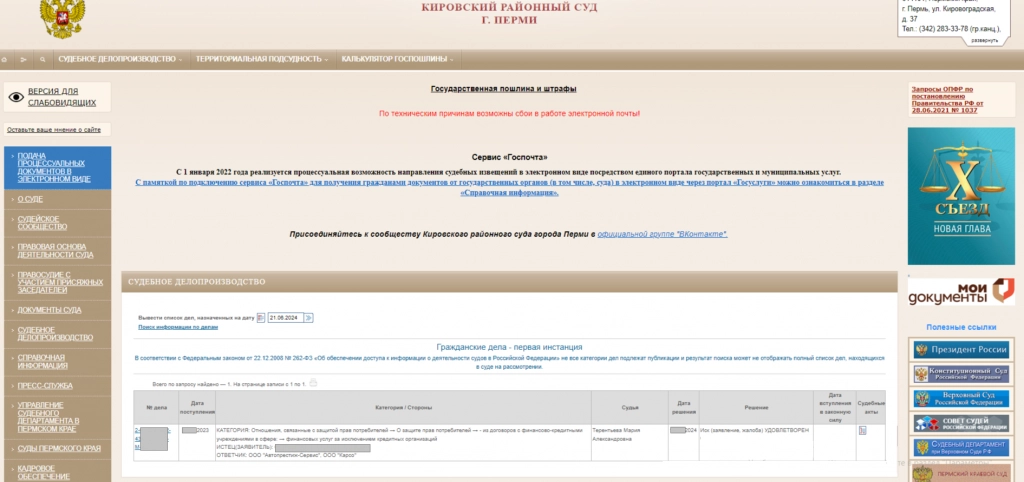The image size is (1024, 482).
Task: Click the 'Дата поступления' column header
Action: click(197, 408)
